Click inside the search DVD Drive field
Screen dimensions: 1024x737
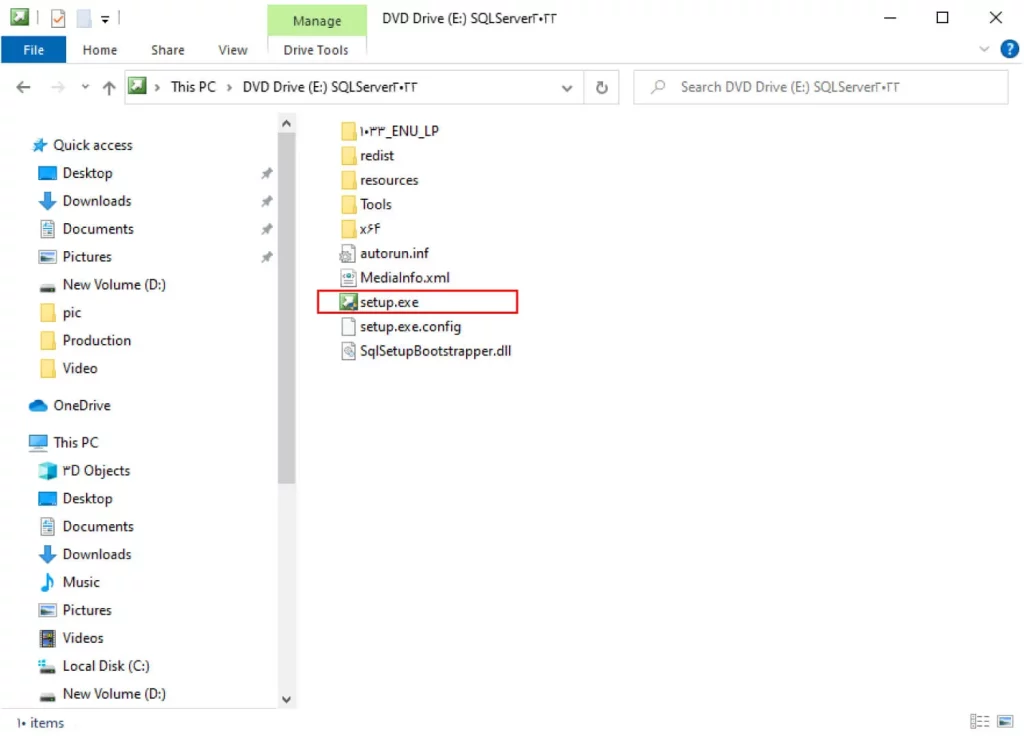pos(820,87)
